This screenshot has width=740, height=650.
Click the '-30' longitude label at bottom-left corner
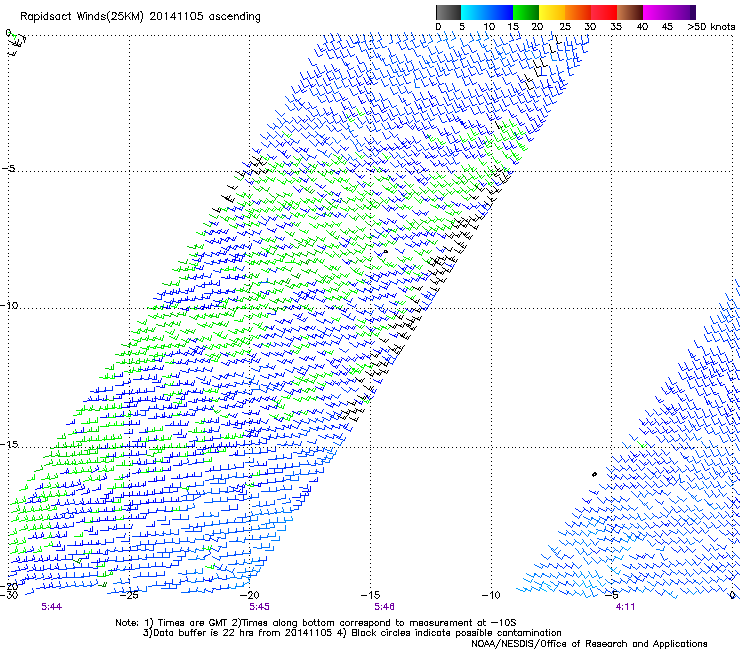click(x=9, y=596)
